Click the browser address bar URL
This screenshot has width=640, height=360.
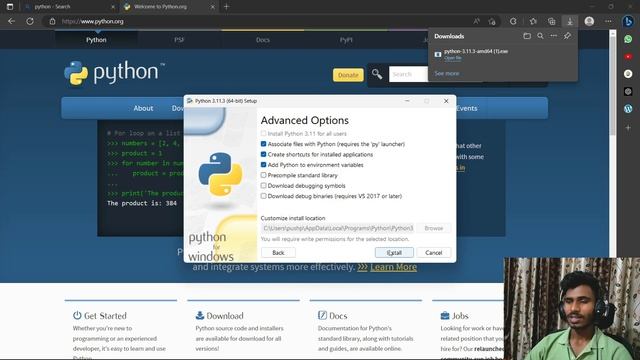(93, 21)
